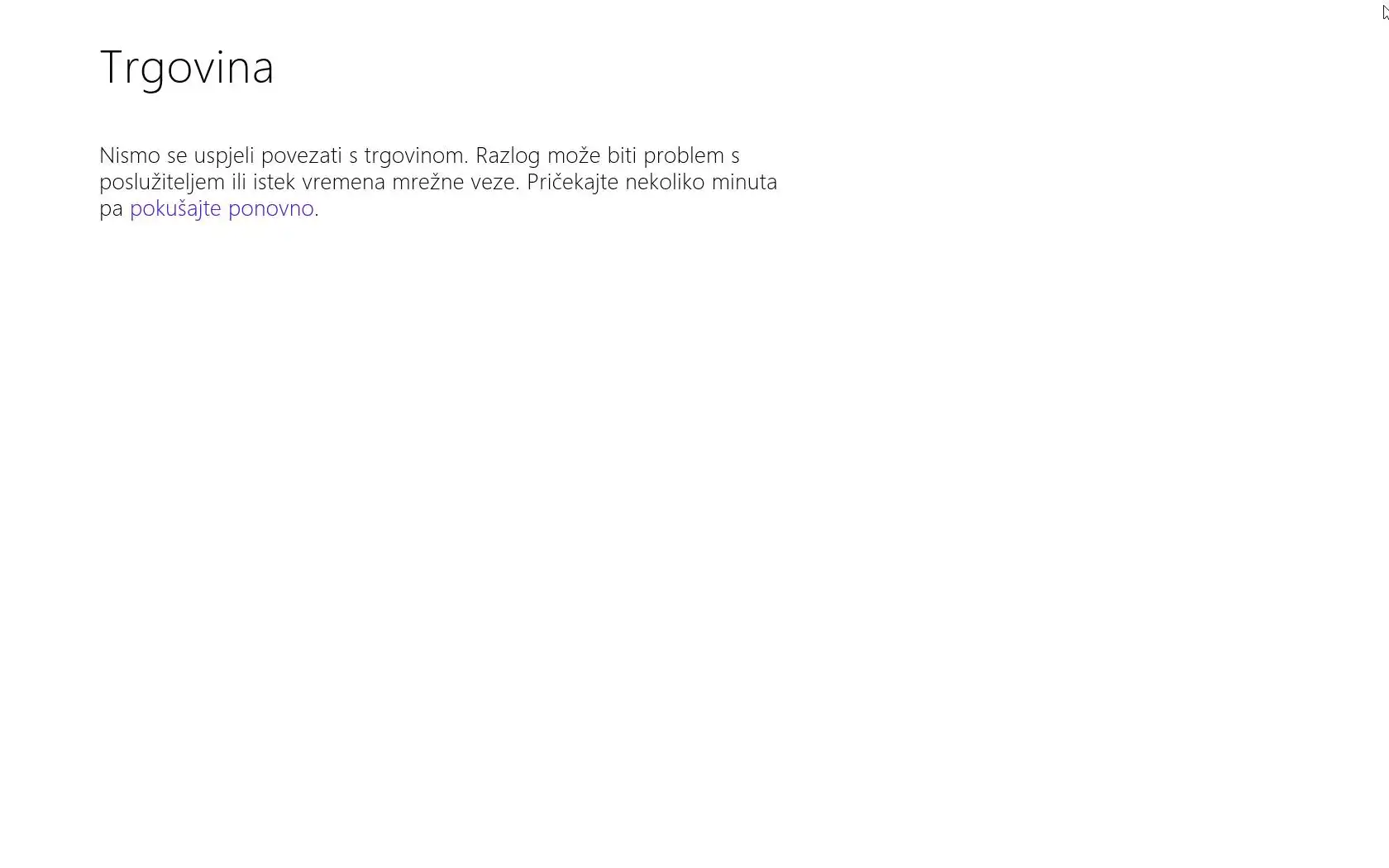
Task: Click the word 'Pričekajte' in the message
Action: (572, 183)
